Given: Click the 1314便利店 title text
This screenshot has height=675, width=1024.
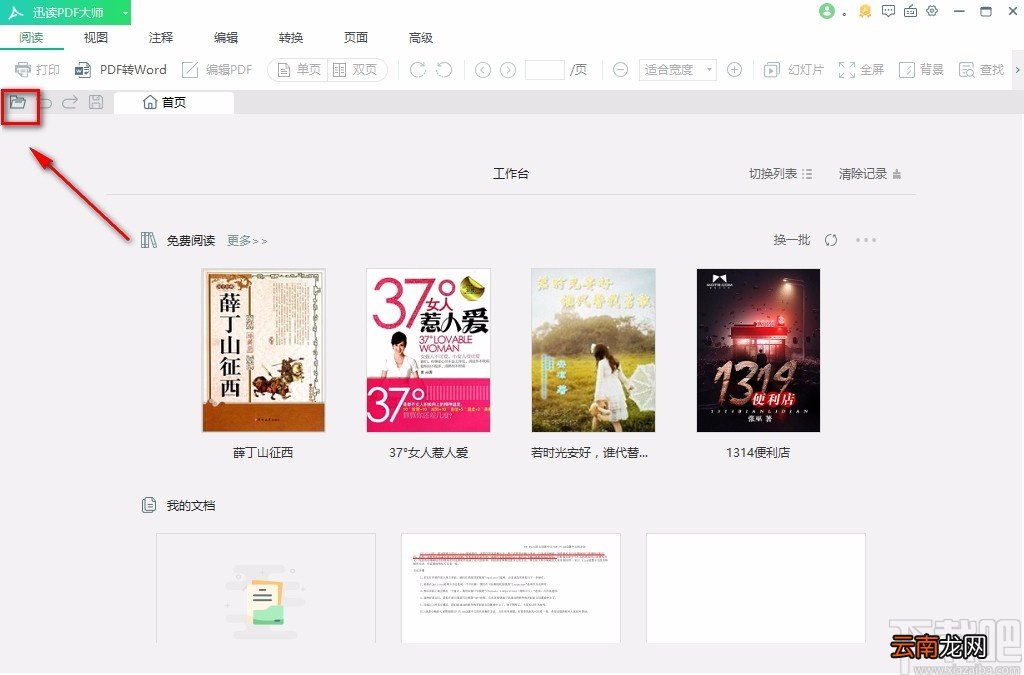Looking at the screenshot, I should pyautogui.click(x=758, y=452).
